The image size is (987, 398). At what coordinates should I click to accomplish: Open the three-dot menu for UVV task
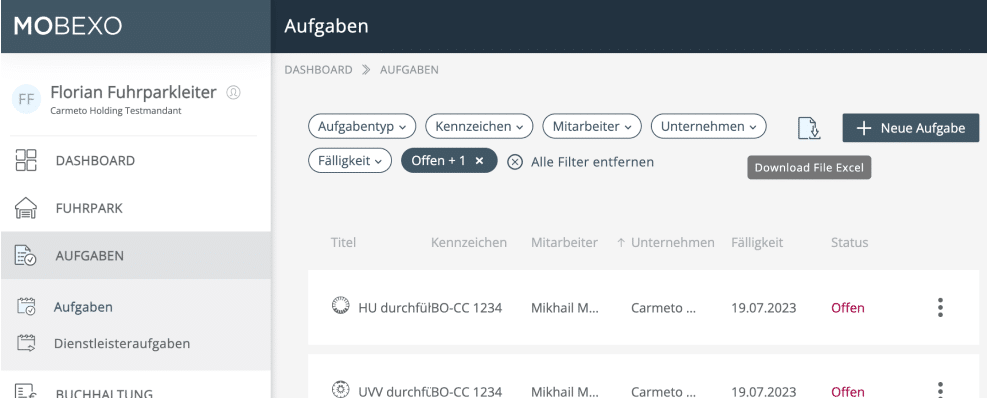(940, 390)
